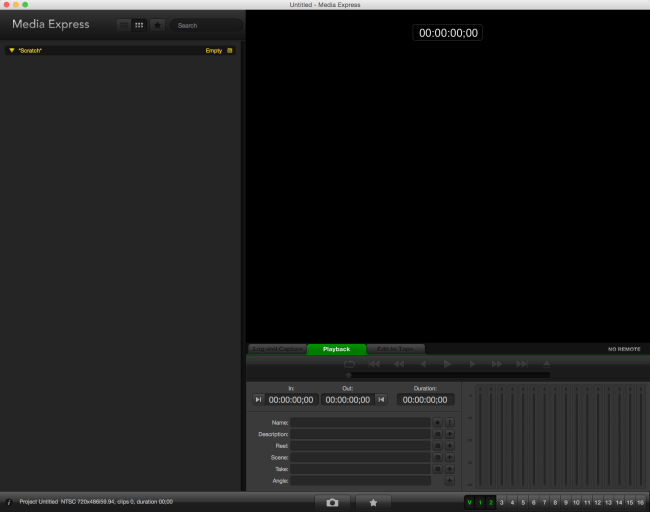The width and height of the screenshot is (650, 512).
Task: Click the mark Out point button
Action: tap(381, 400)
